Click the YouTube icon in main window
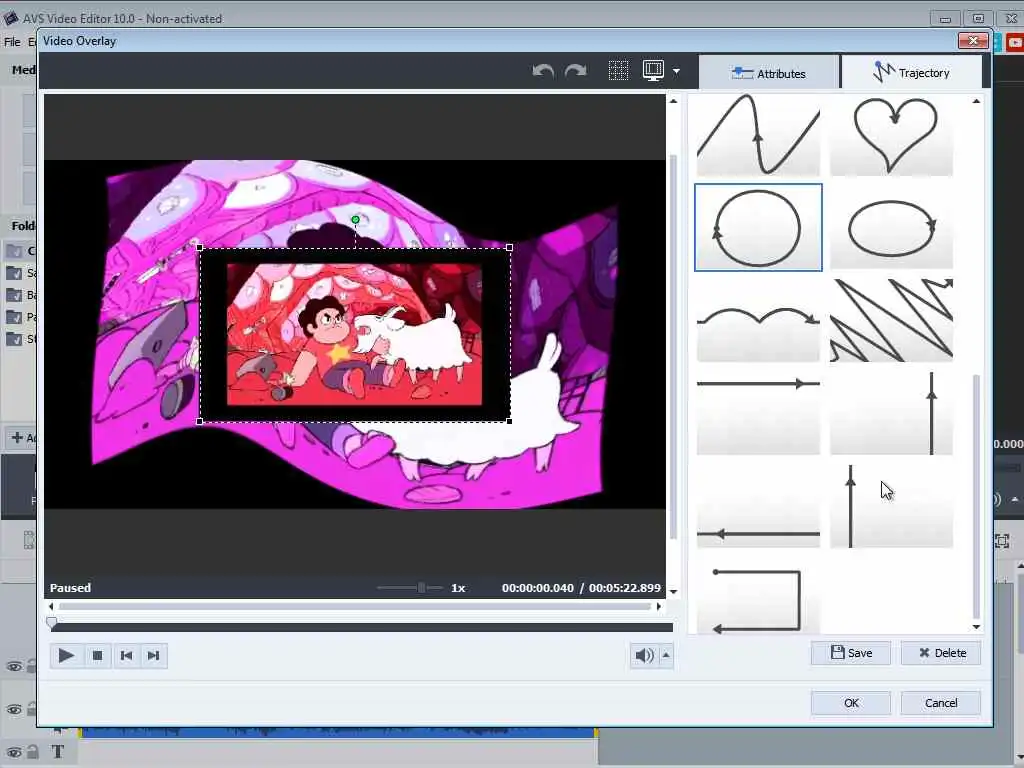This screenshot has height=768, width=1024. pyautogui.click(x=1015, y=42)
